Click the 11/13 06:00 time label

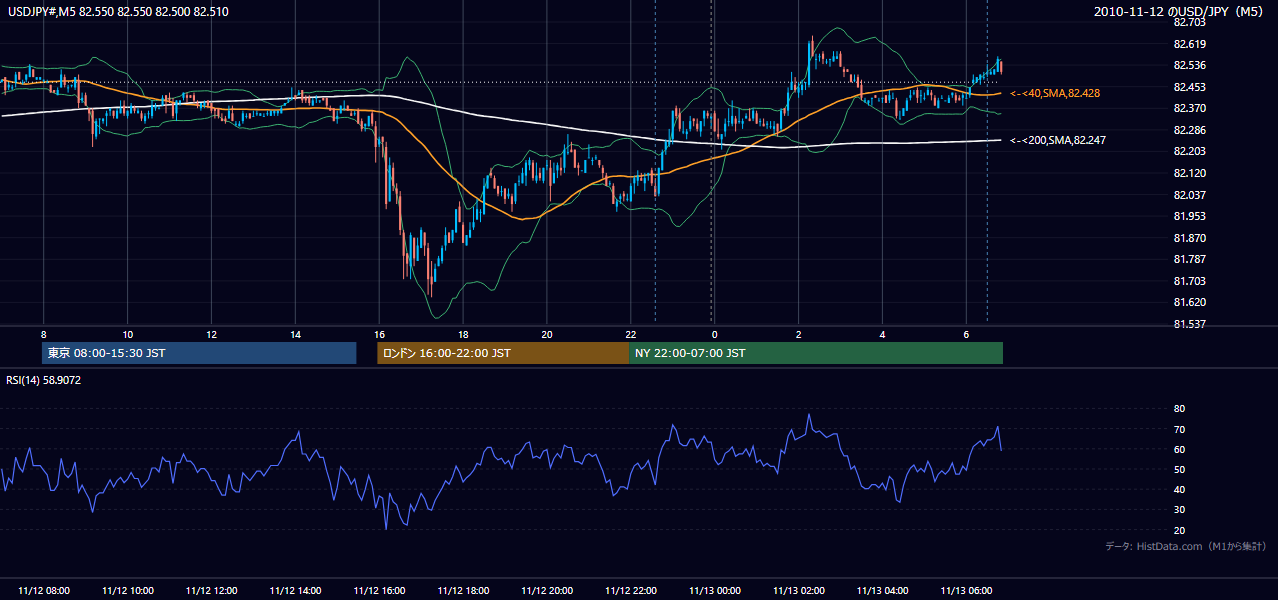tap(967, 591)
